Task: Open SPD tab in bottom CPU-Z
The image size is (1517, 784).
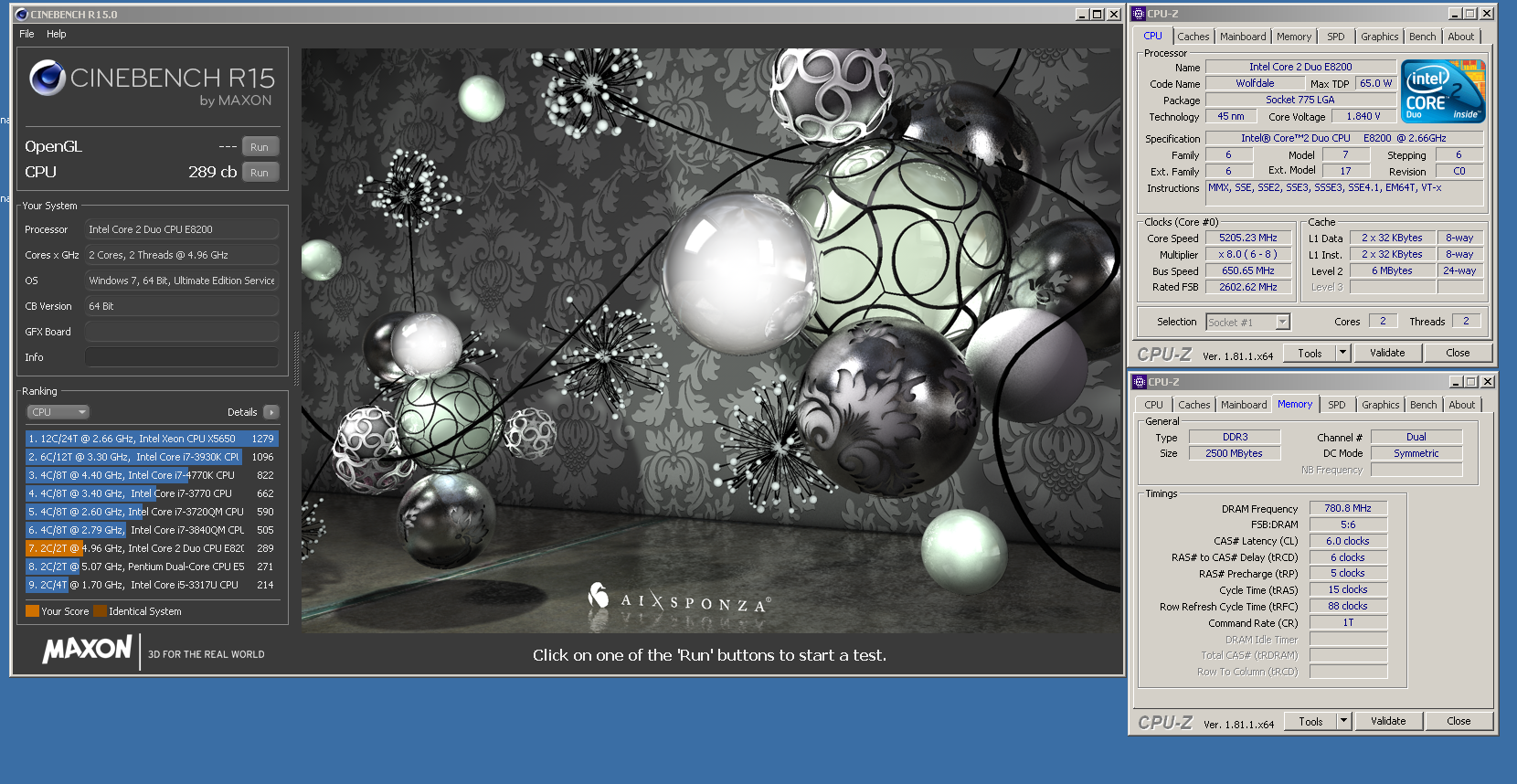Action: pos(1337,405)
